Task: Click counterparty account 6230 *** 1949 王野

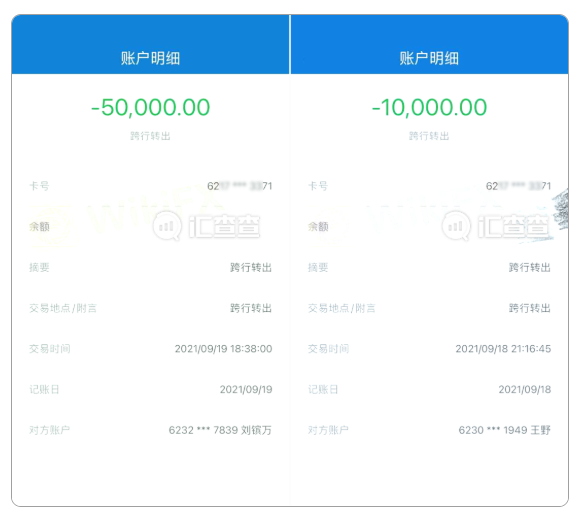Action: pyautogui.click(x=505, y=430)
